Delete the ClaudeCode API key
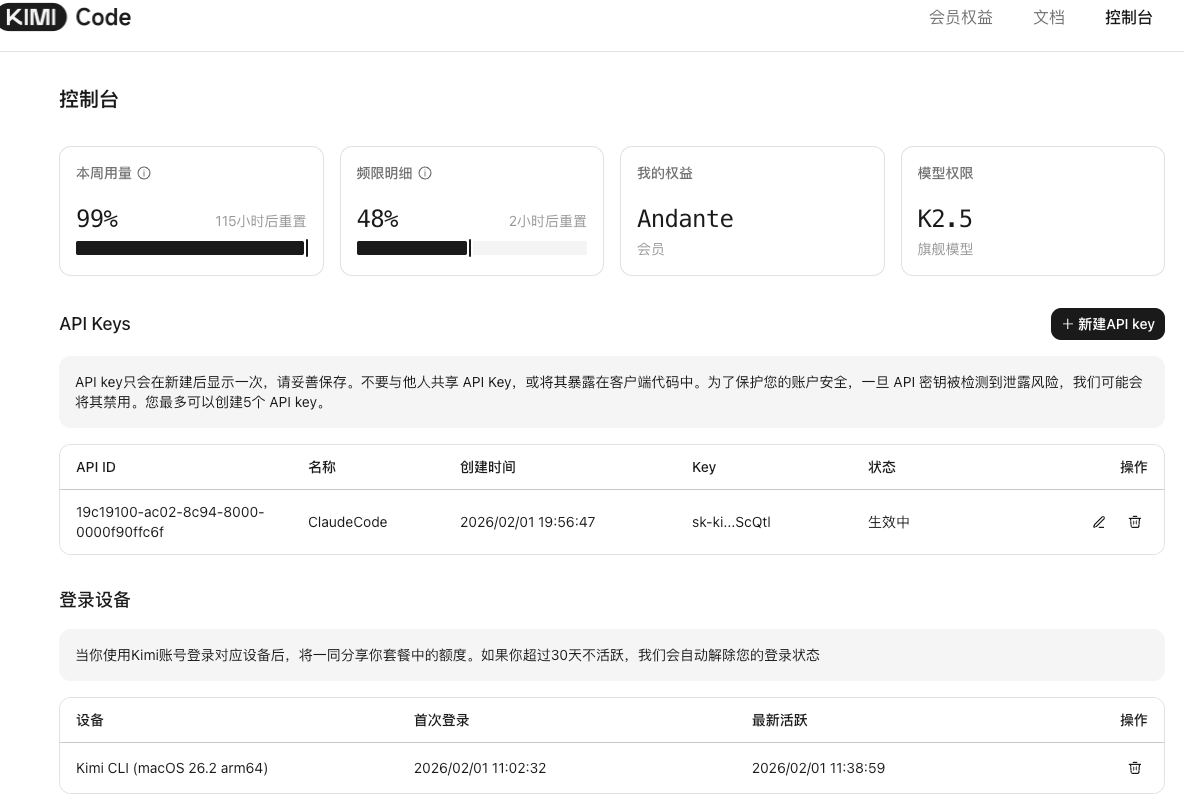 click(1135, 522)
